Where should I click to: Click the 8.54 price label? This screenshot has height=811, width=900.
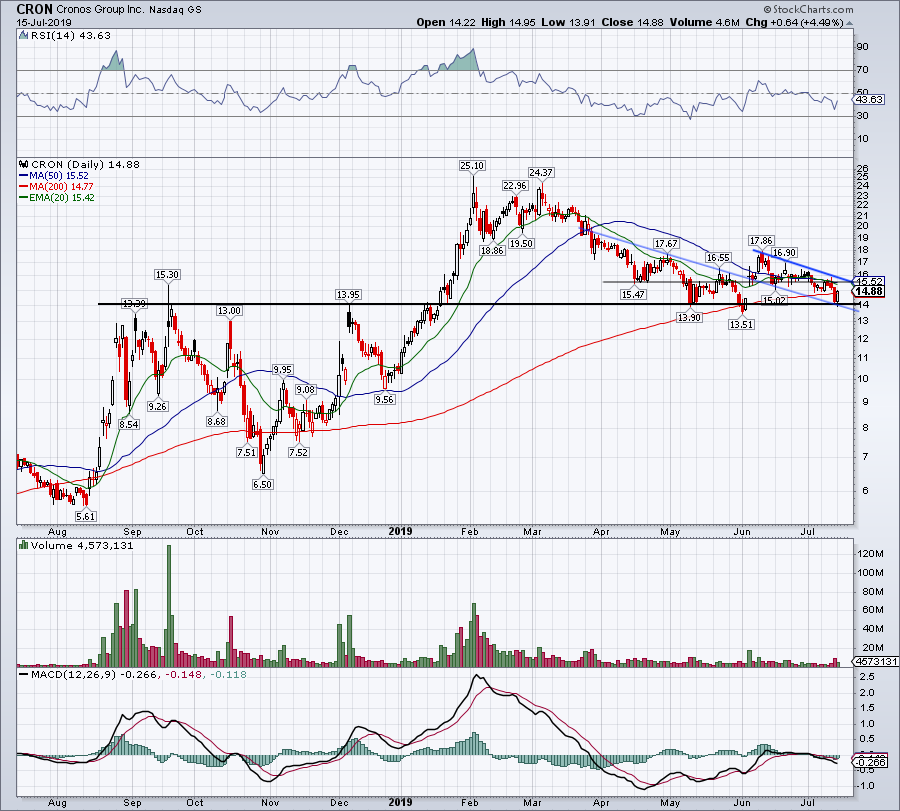pyautogui.click(x=129, y=425)
